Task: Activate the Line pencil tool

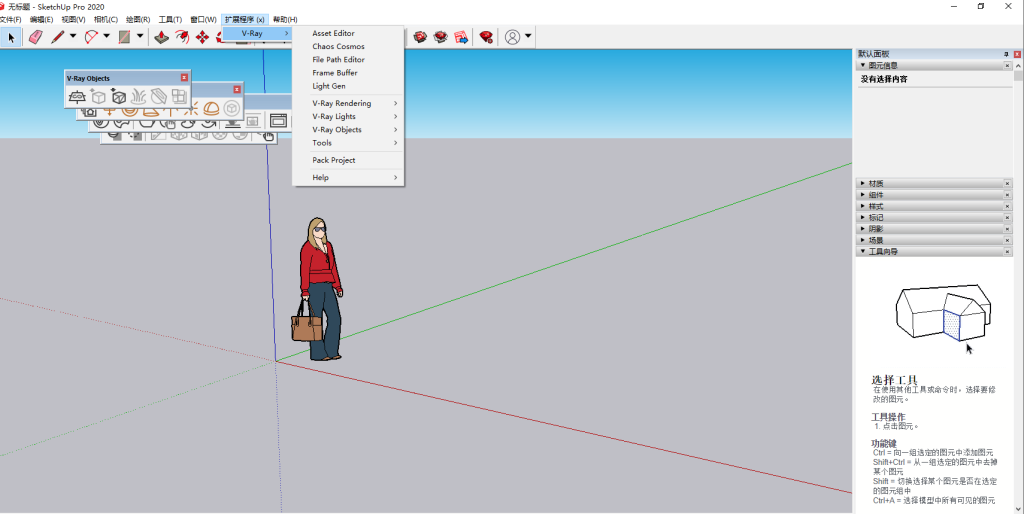Action: point(58,37)
